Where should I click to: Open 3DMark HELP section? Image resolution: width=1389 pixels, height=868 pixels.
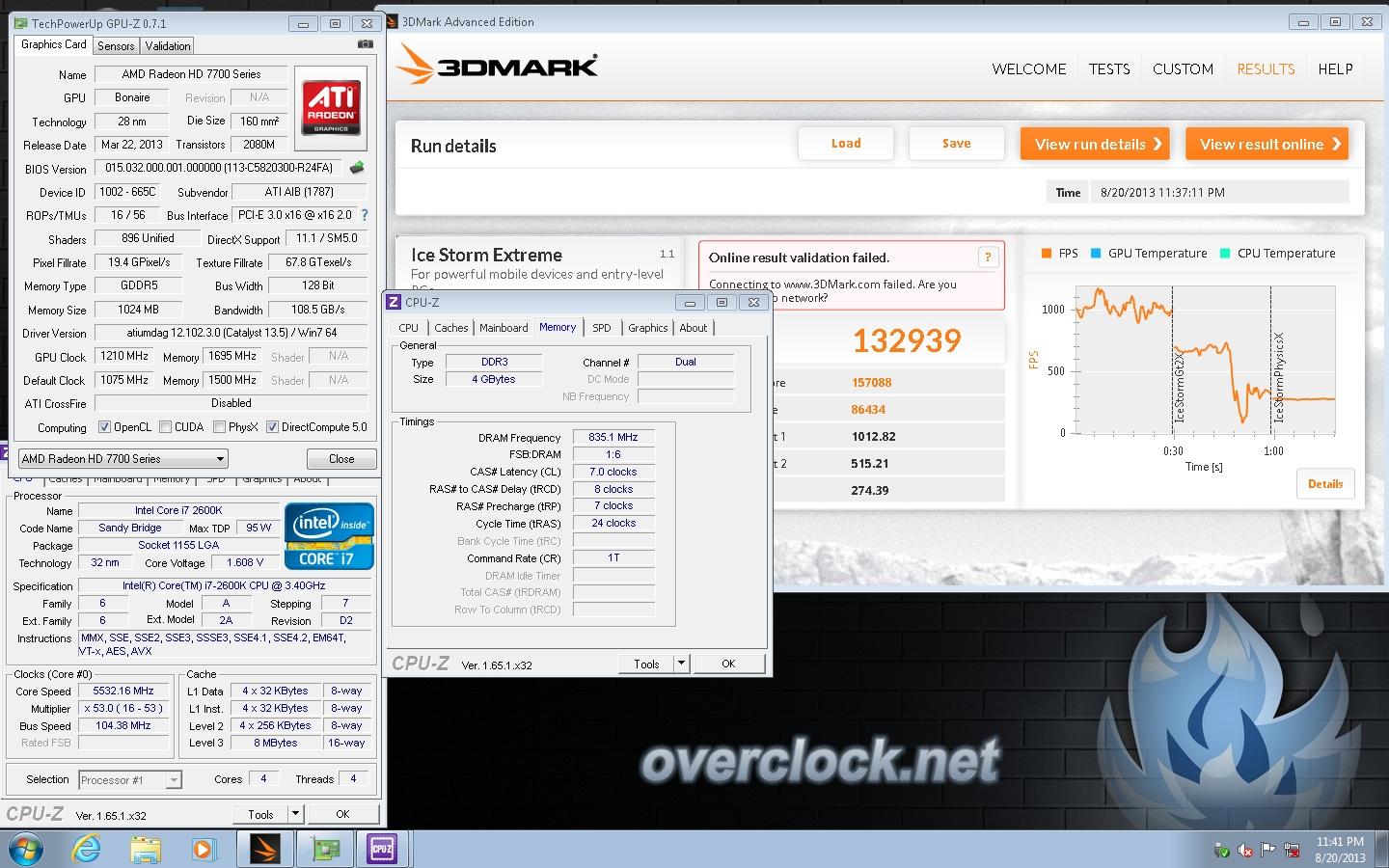coord(1335,68)
